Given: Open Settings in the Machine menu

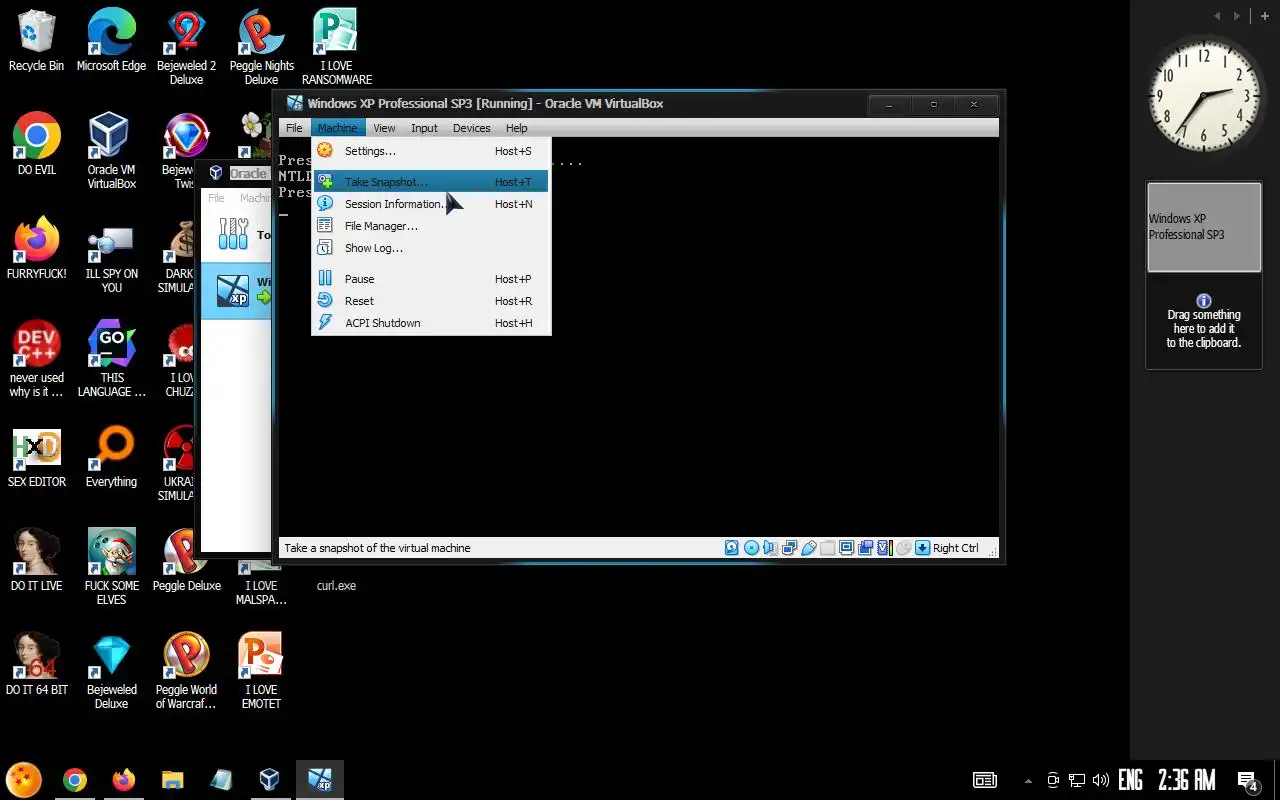Looking at the screenshot, I should [431, 151].
